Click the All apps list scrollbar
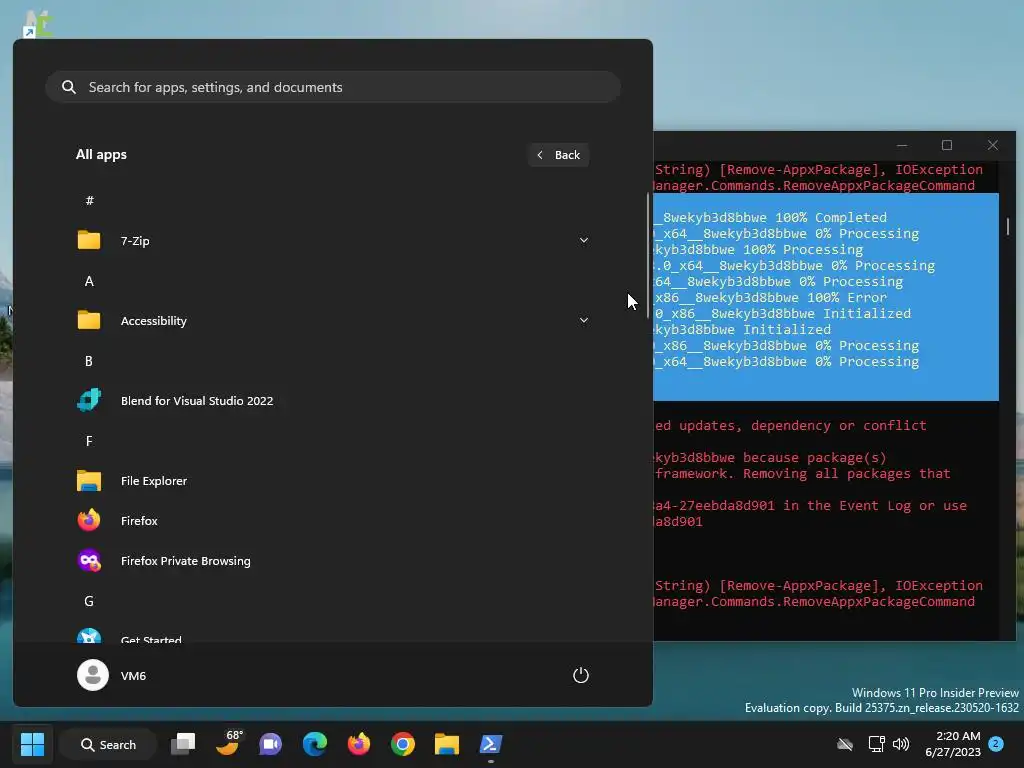This screenshot has height=768, width=1024. point(648,255)
